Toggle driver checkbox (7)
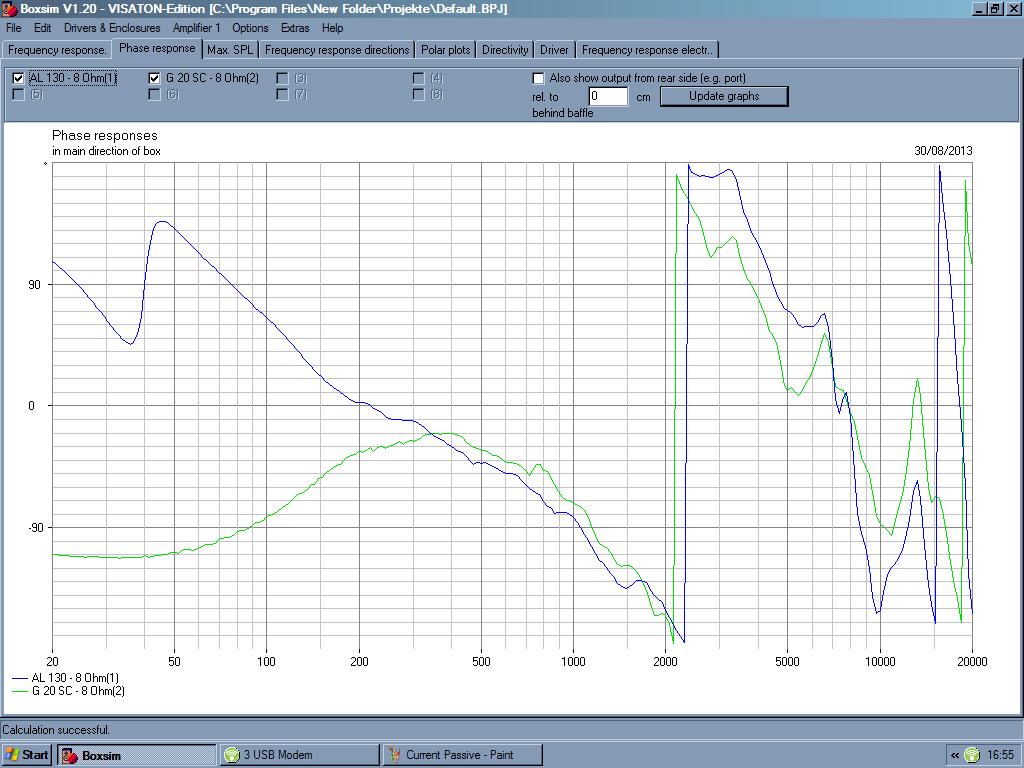This screenshot has width=1024, height=768. point(282,95)
